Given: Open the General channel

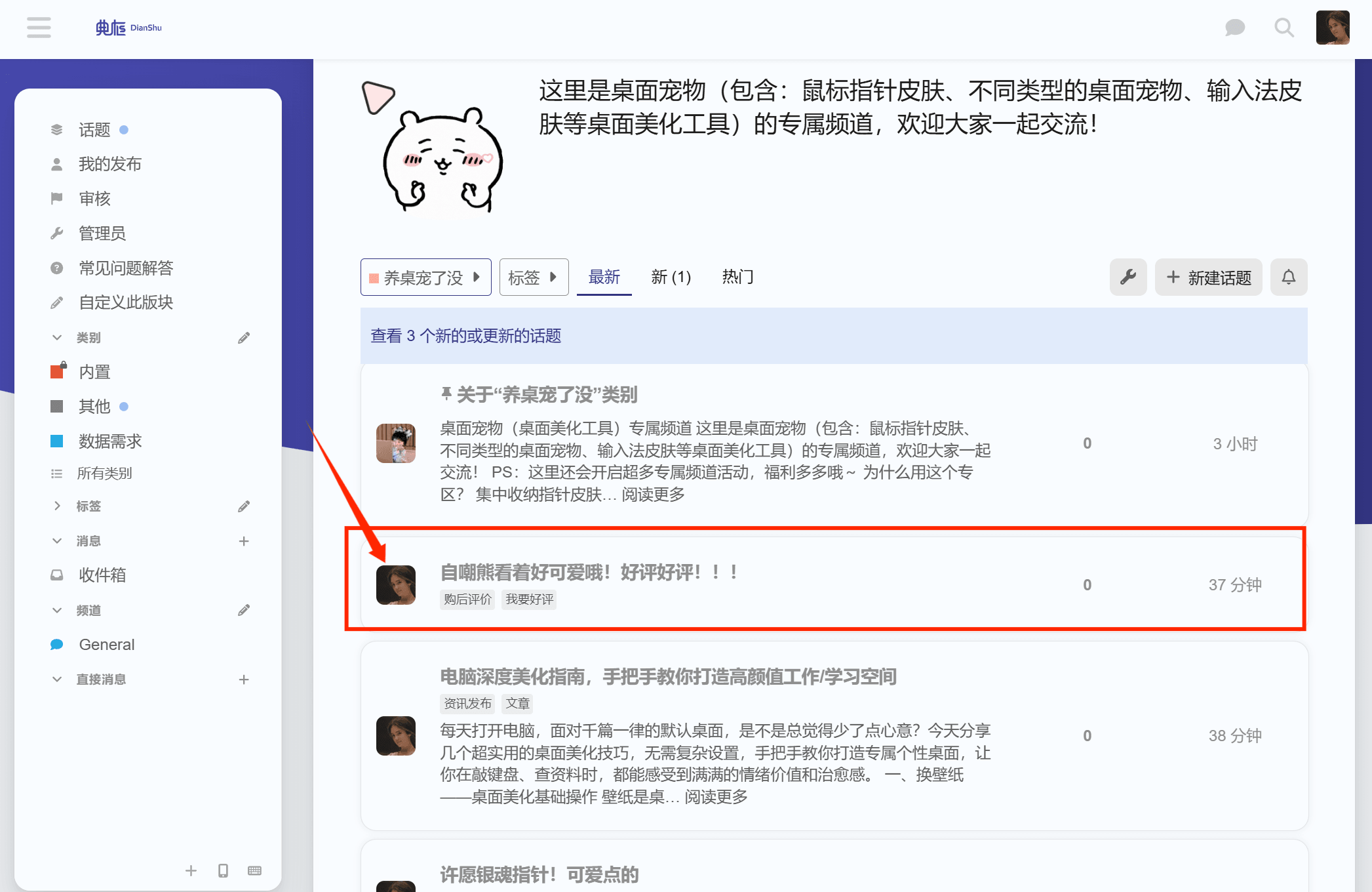Looking at the screenshot, I should (106, 645).
